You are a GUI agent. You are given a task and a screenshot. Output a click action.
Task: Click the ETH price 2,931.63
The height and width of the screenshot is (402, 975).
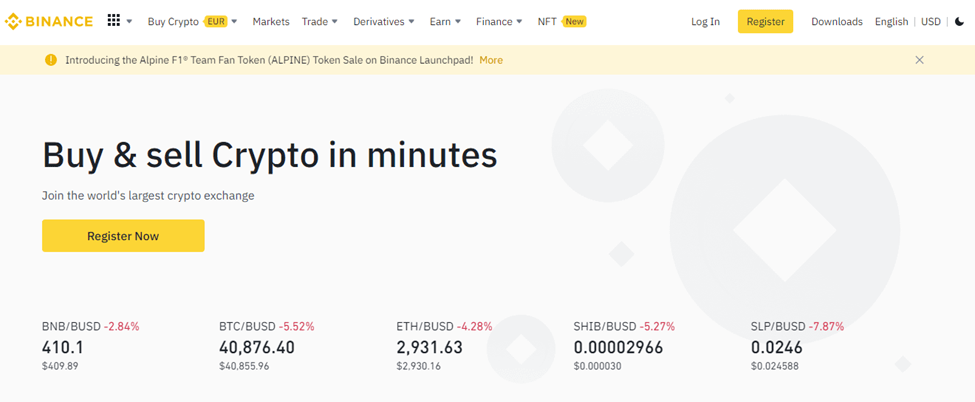[x=429, y=347]
